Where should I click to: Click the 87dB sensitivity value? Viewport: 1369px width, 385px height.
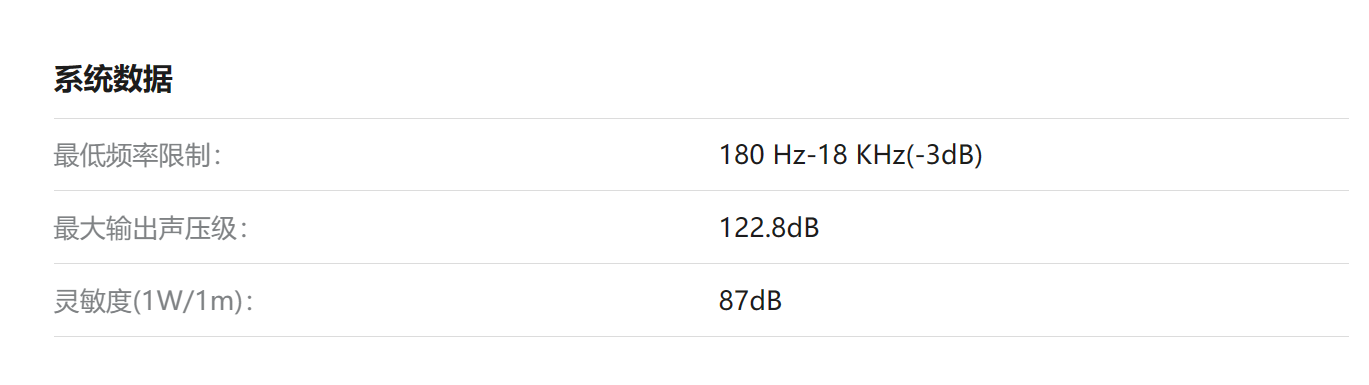tap(750, 301)
